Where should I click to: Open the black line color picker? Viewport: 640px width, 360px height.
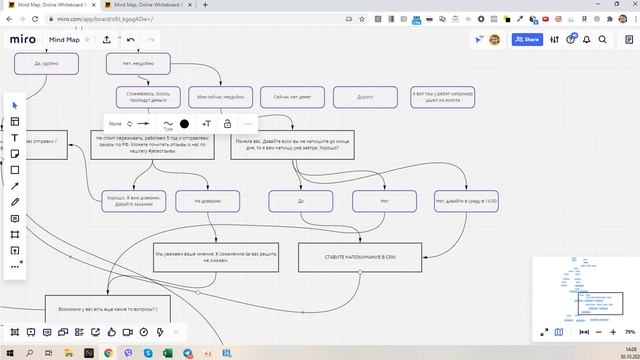coord(184,124)
